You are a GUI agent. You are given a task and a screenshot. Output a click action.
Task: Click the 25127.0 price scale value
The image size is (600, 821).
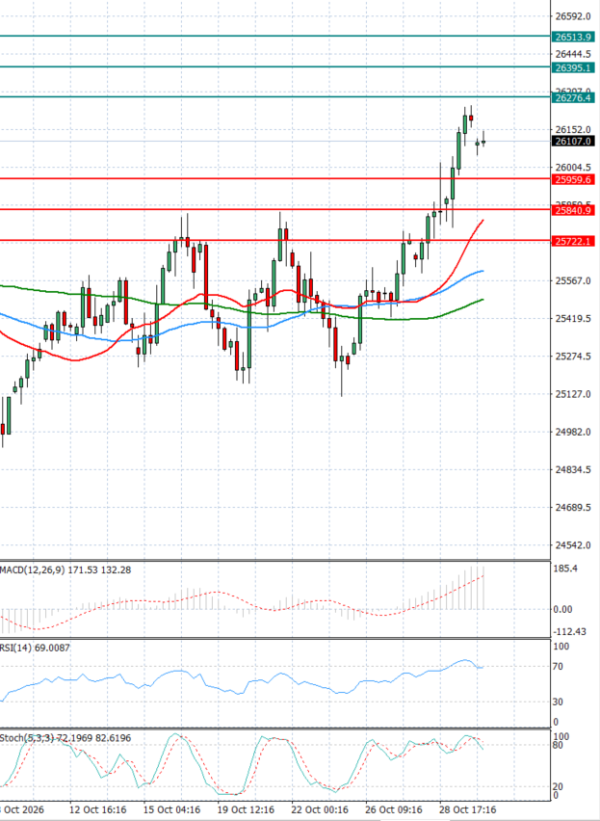coord(573,394)
